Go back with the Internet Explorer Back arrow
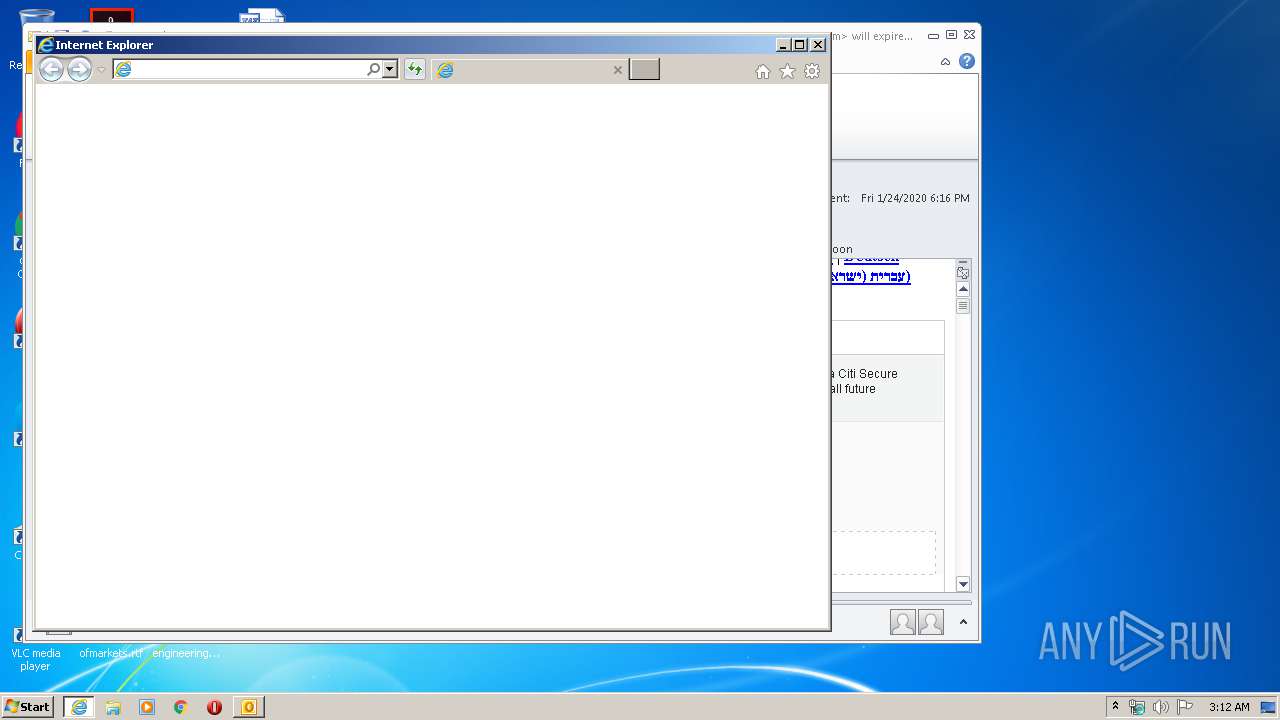The height and width of the screenshot is (720, 1280). [x=51, y=69]
